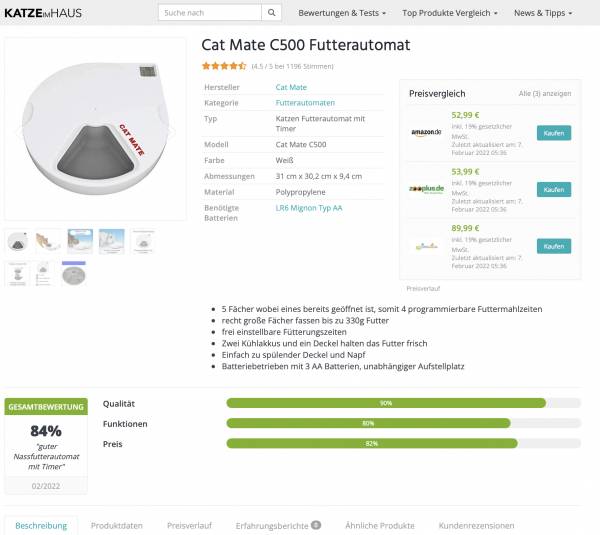Click the star rating icons
Viewport: 600px width, 535px height.
tap(224, 66)
